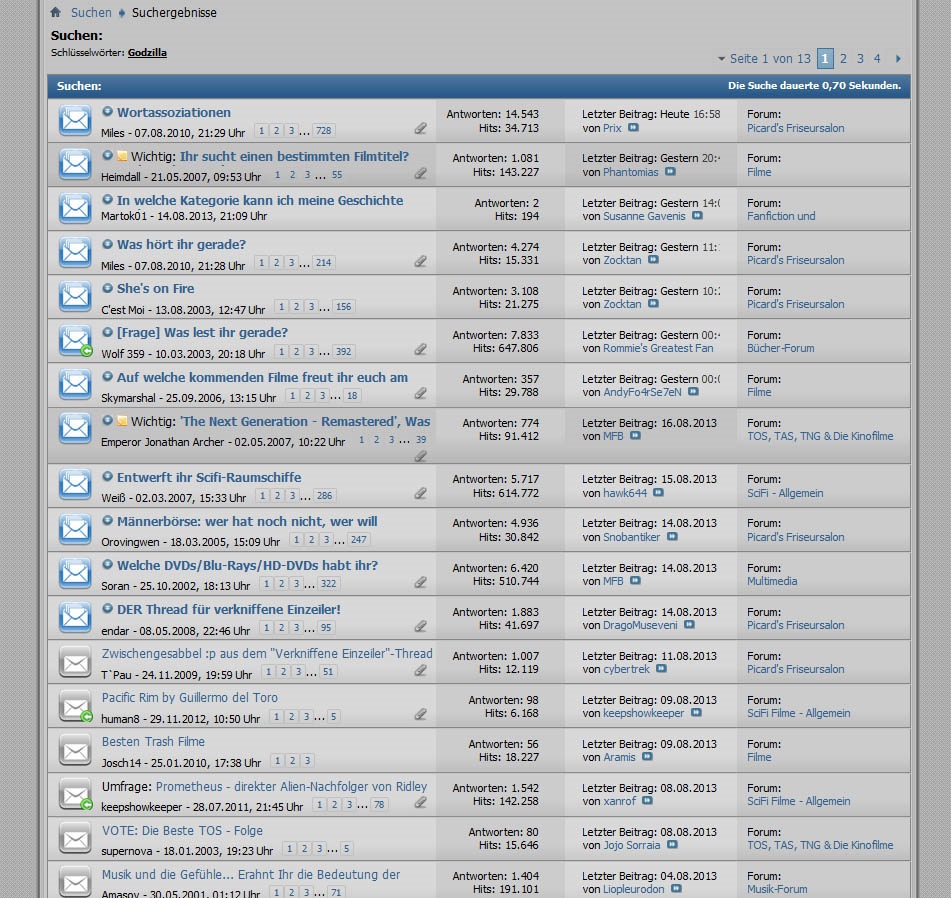The width and height of the screenshot is (951, 898).
Task: Click the attachment paperclip for Was hört ihr gerade?
Action: 421,261
